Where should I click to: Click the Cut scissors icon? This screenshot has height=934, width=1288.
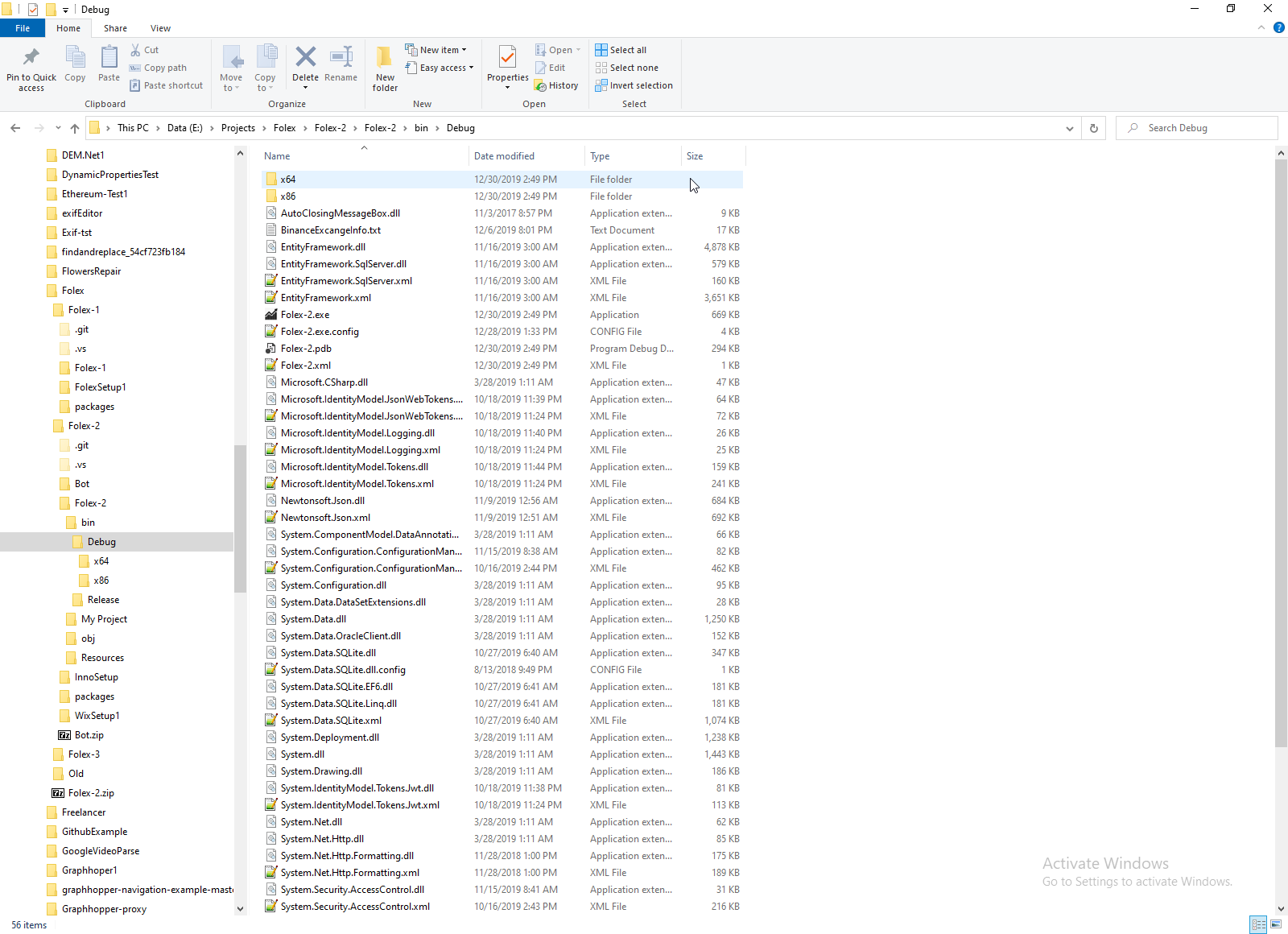[x=135, y=50]
